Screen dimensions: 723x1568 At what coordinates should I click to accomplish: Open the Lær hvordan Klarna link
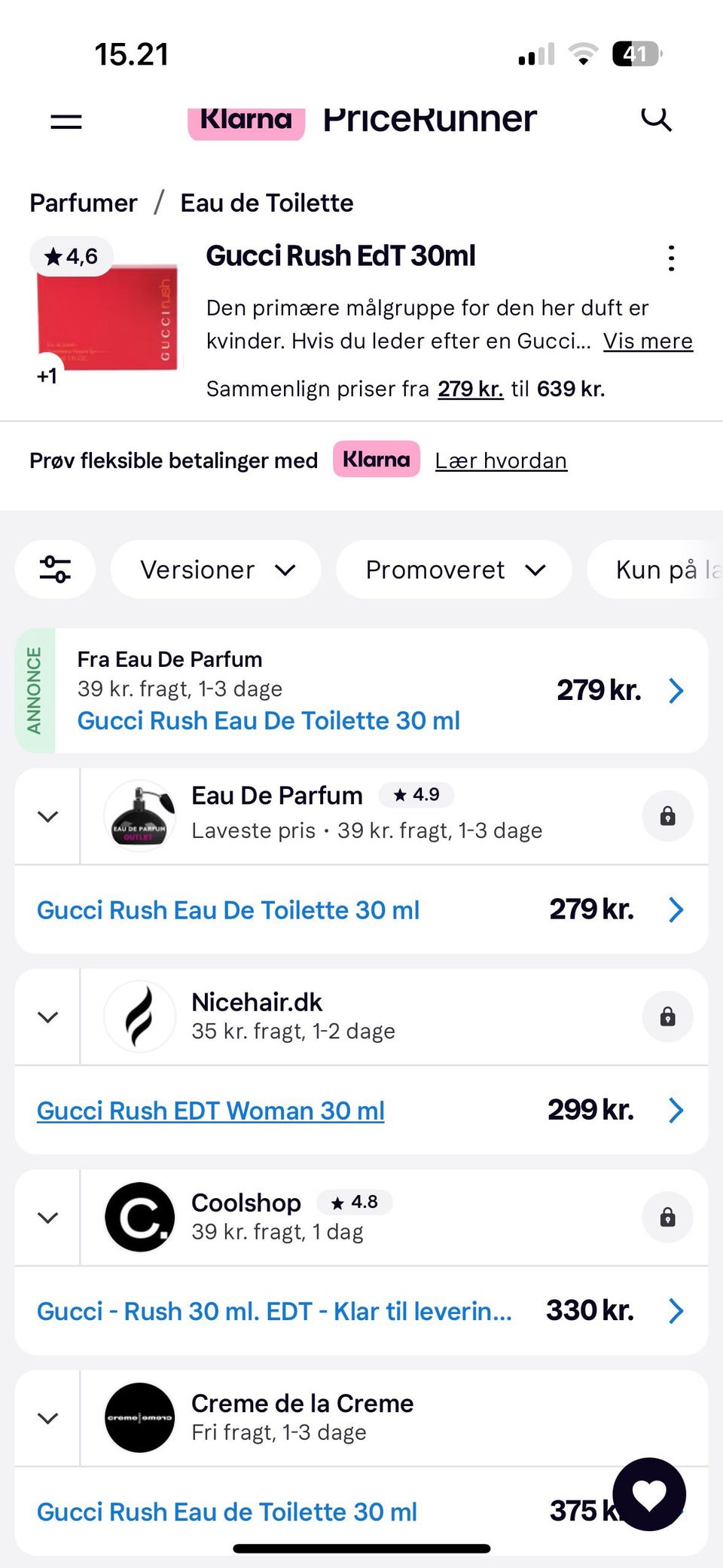[x=501, y=460]
